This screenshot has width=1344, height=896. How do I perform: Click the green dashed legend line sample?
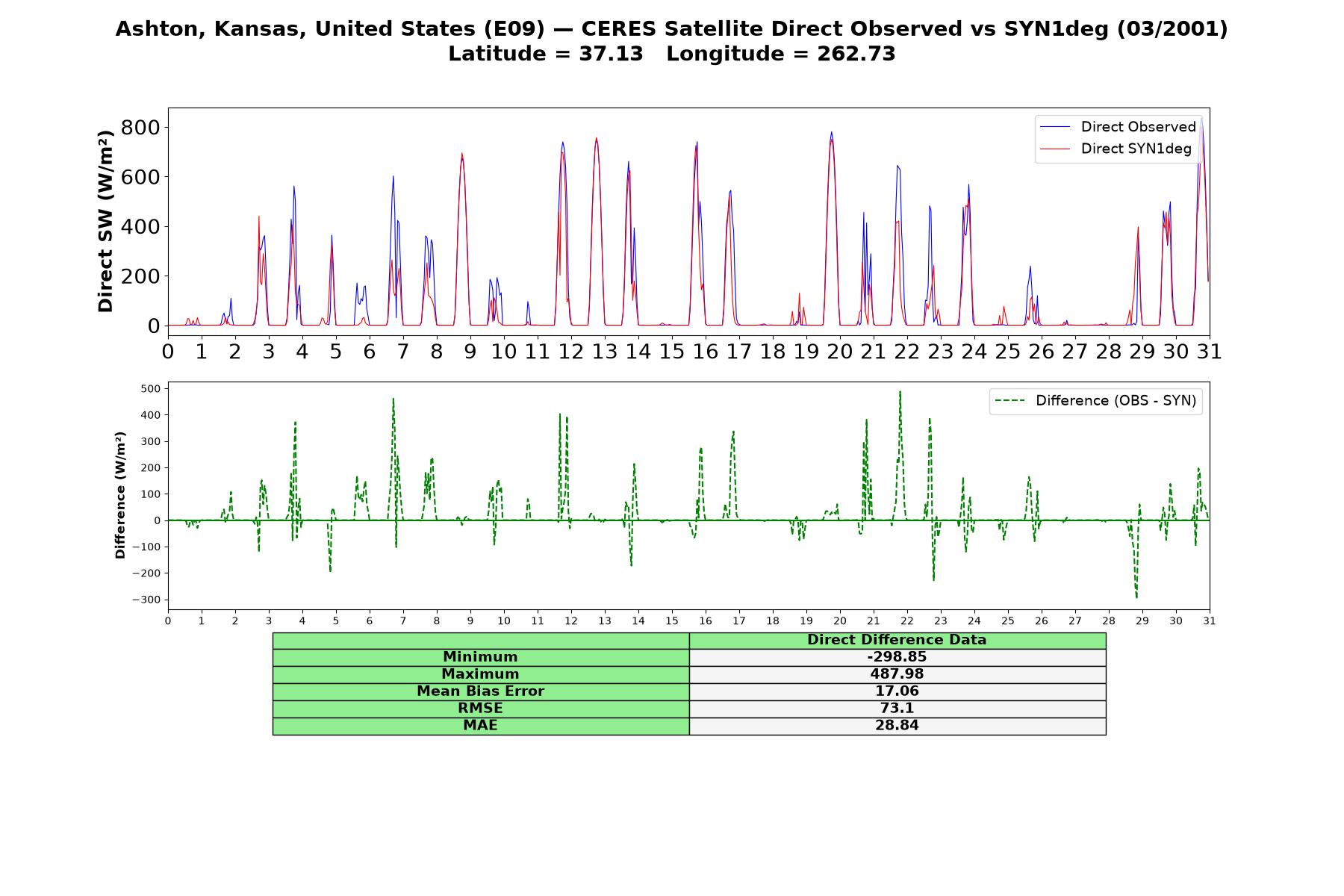pos(1009,401)
